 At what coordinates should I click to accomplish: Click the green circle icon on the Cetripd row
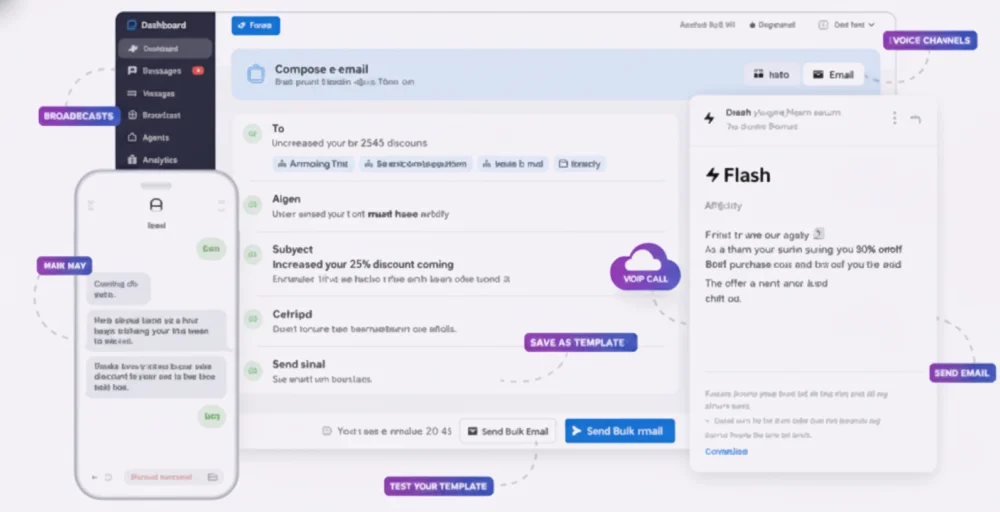[253, 318]
